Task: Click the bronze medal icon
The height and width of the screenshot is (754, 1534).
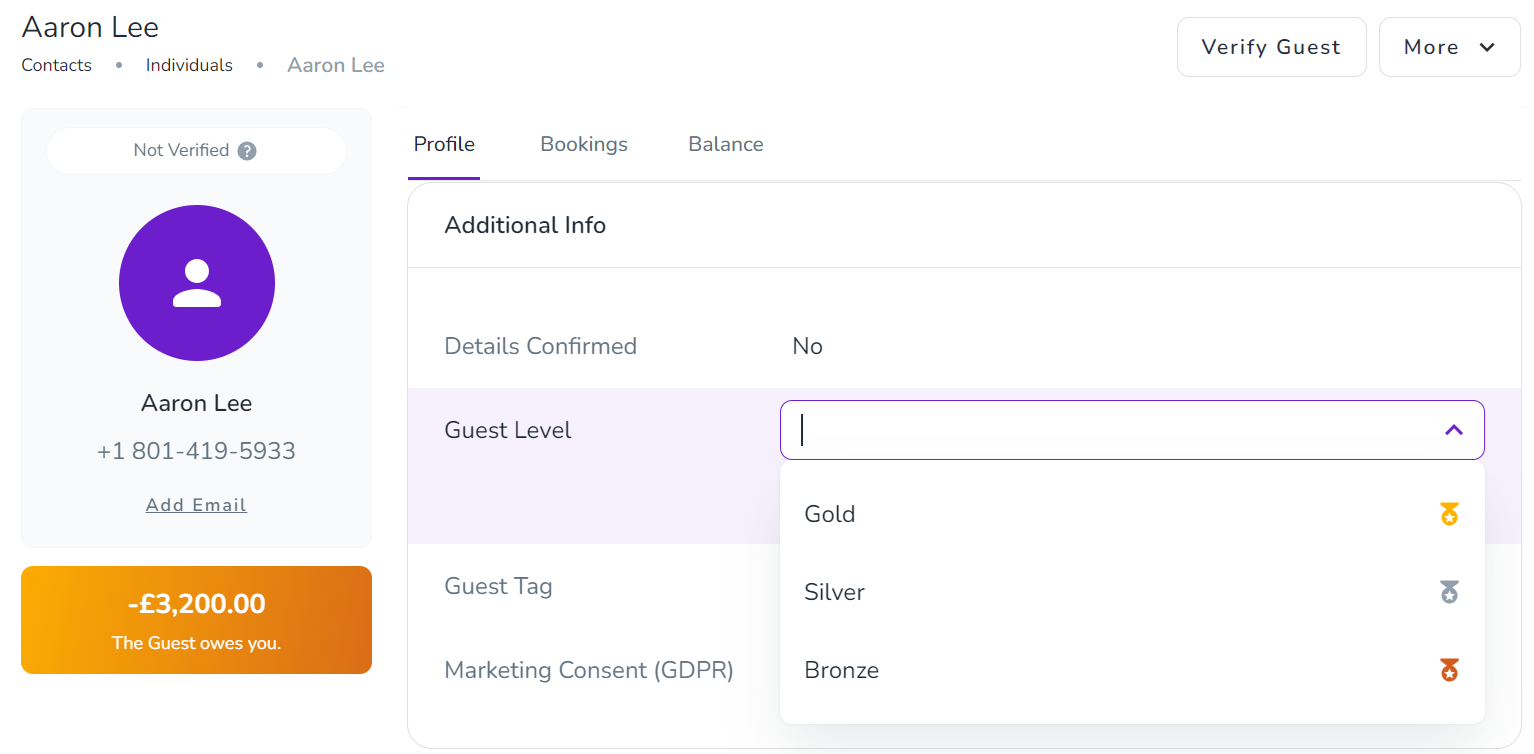Action: click(1449, 670)
